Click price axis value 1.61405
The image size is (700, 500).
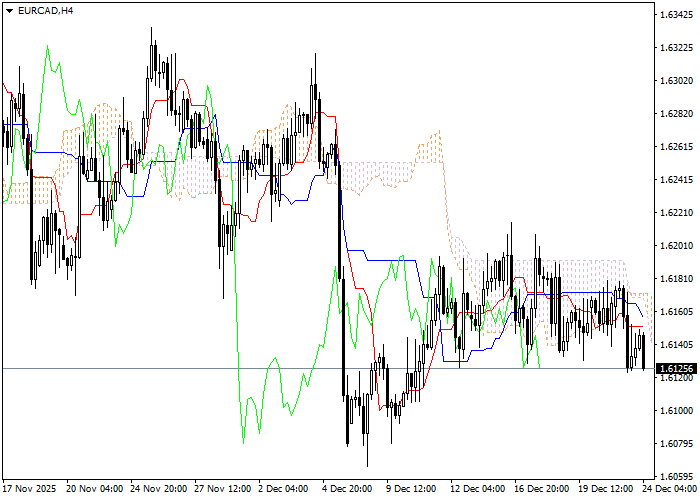(x=677, y=345)
